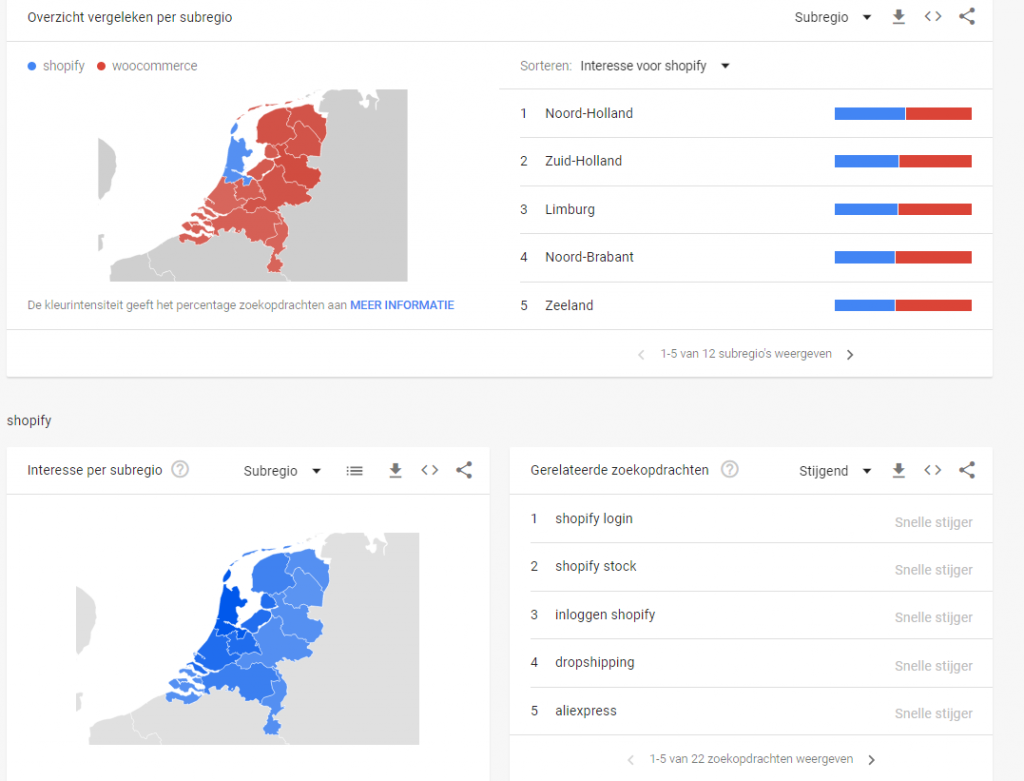Download the shopify interest per subregion data
This screenshot has width=1024, height=781.
pos(395,471)
